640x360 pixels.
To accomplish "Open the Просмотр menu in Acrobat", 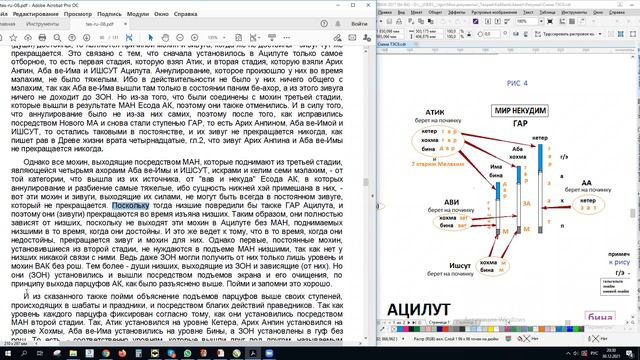I will pos(78,14).
